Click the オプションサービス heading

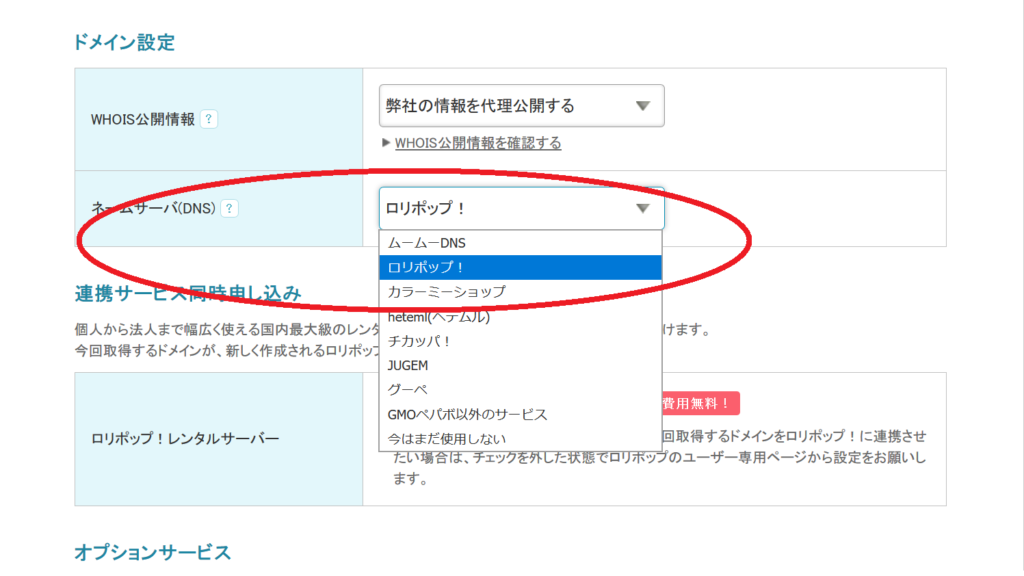152,552
